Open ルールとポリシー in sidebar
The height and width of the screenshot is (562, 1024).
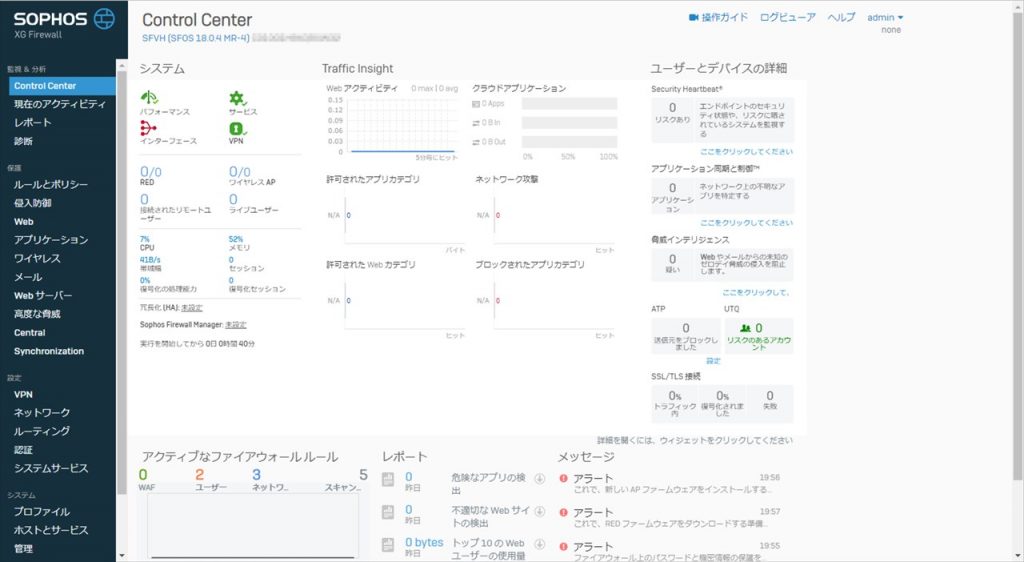50,184
